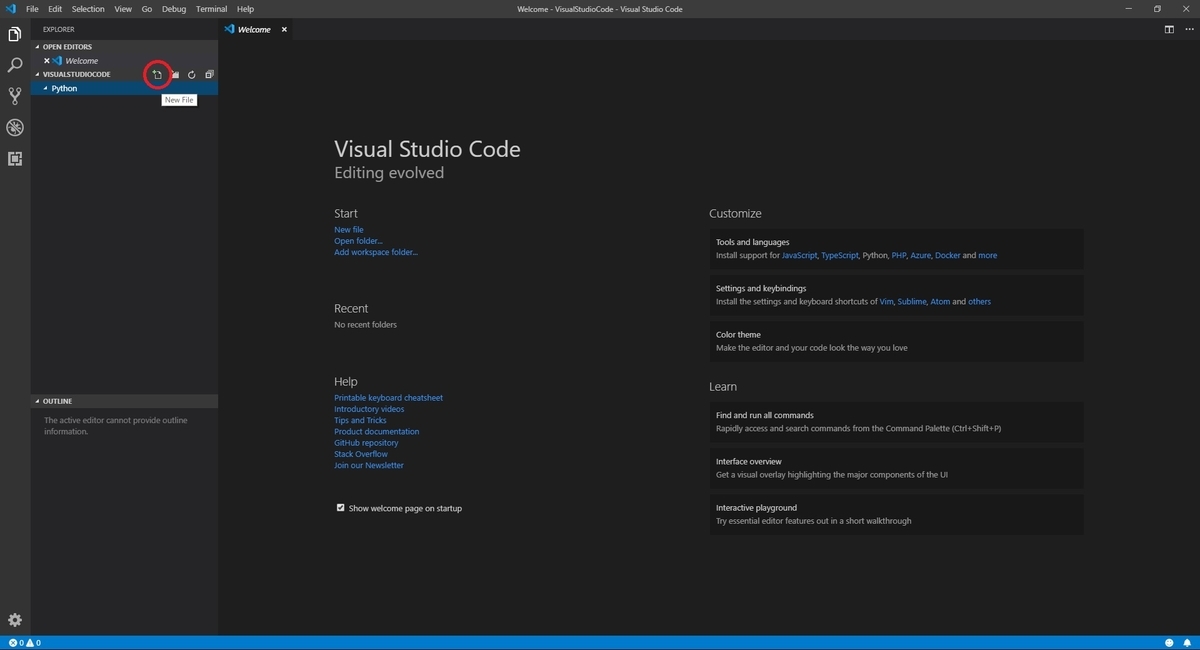The image size is (1200, 650).
Task: Open errors and warnings status indicator
Action: click(x=25, y=643)
